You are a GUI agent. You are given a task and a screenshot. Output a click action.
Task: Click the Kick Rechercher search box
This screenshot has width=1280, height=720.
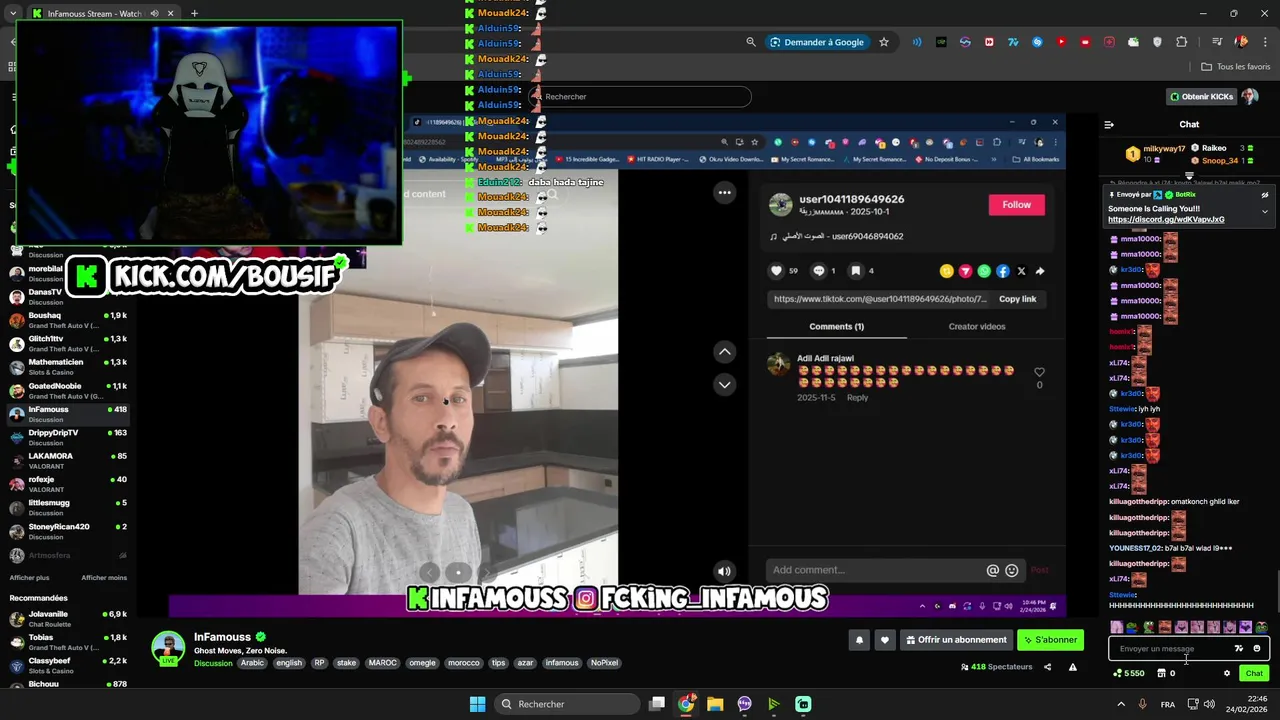point(640,96)
